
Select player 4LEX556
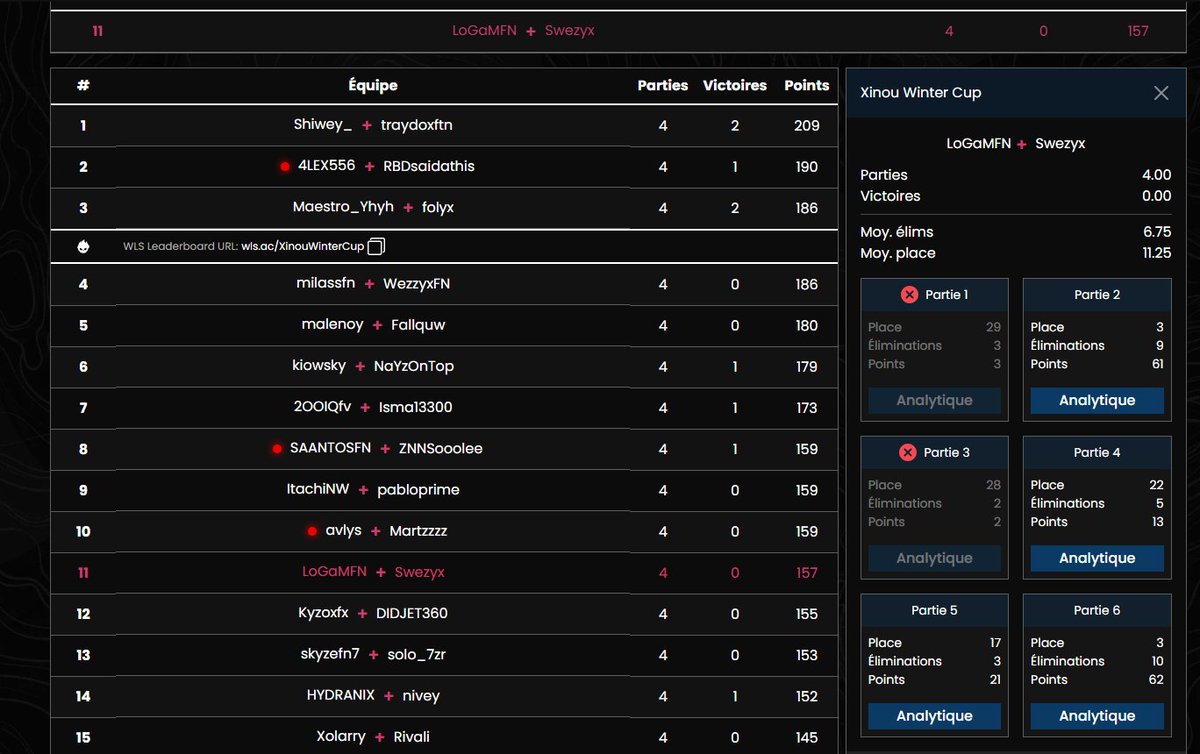[x=327, y=166]
